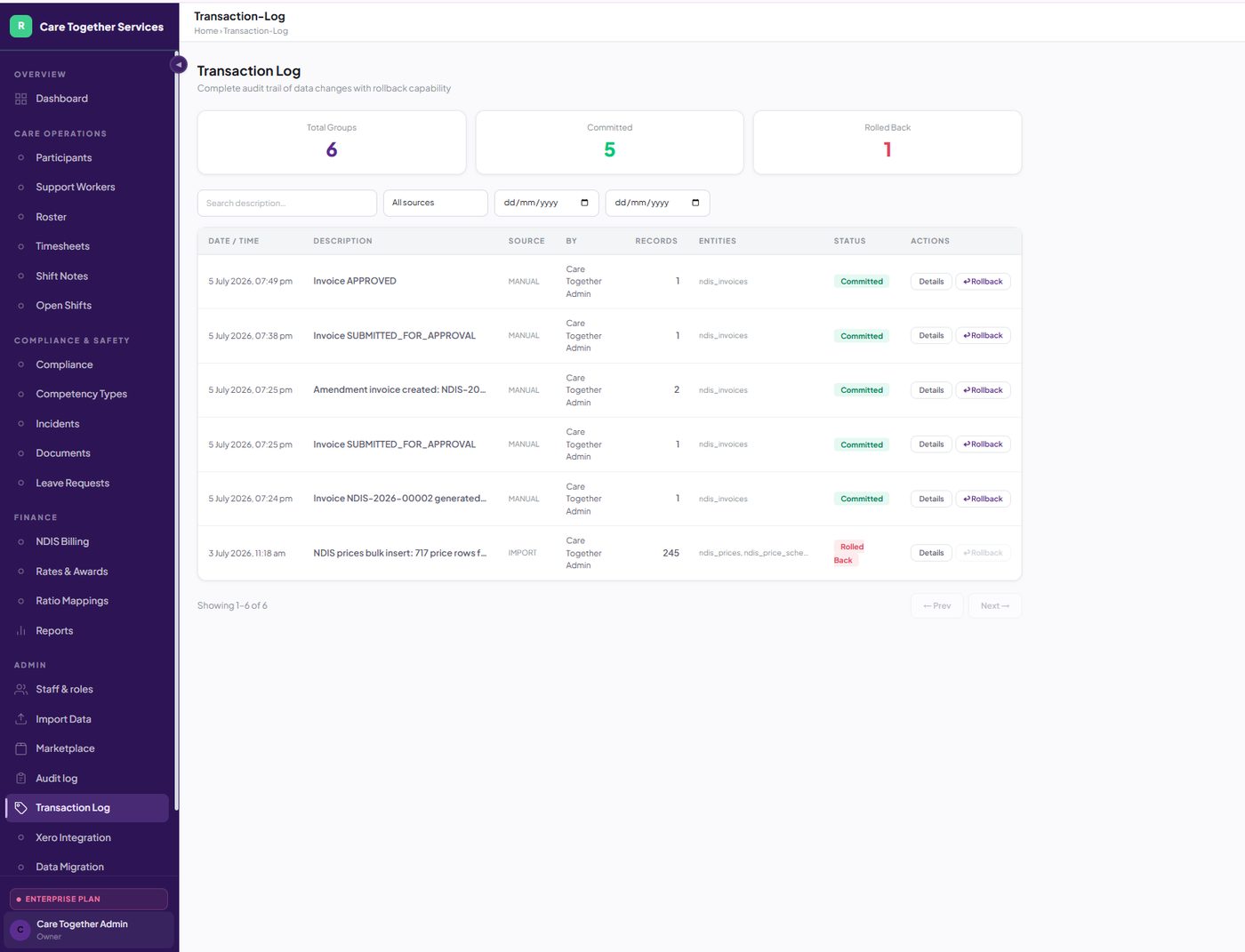Open the start date calendar picker icon
Image resolution: width=1245 pixels, height=952 pixels.
click(584, 203)
